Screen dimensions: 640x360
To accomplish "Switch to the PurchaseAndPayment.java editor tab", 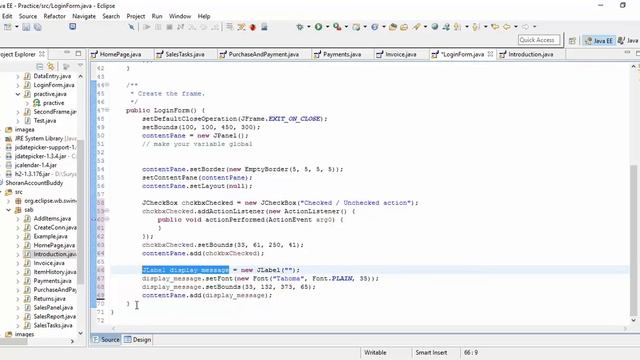I will 263,54.
